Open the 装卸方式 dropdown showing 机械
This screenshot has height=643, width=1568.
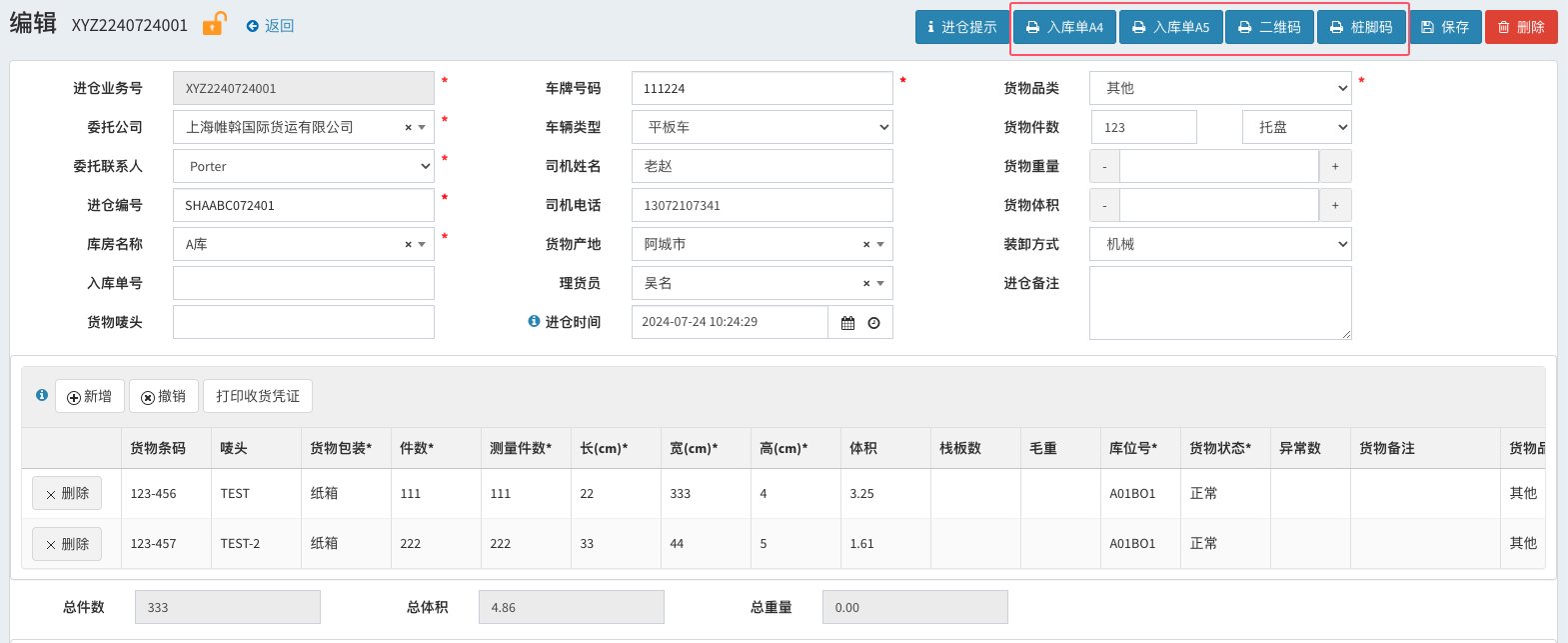click(x=1219, y=244)
